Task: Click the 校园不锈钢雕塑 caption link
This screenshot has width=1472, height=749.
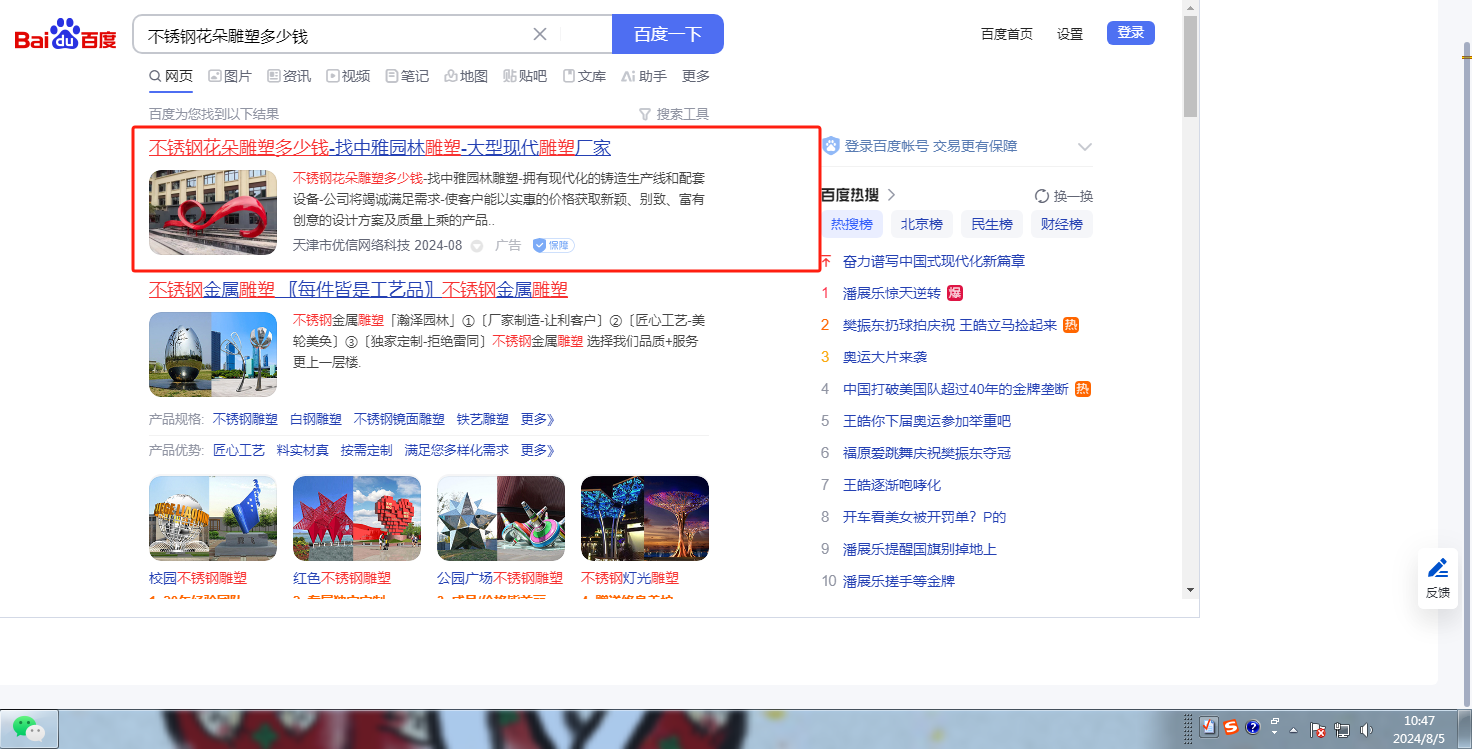Action: (x=198, y=578)
